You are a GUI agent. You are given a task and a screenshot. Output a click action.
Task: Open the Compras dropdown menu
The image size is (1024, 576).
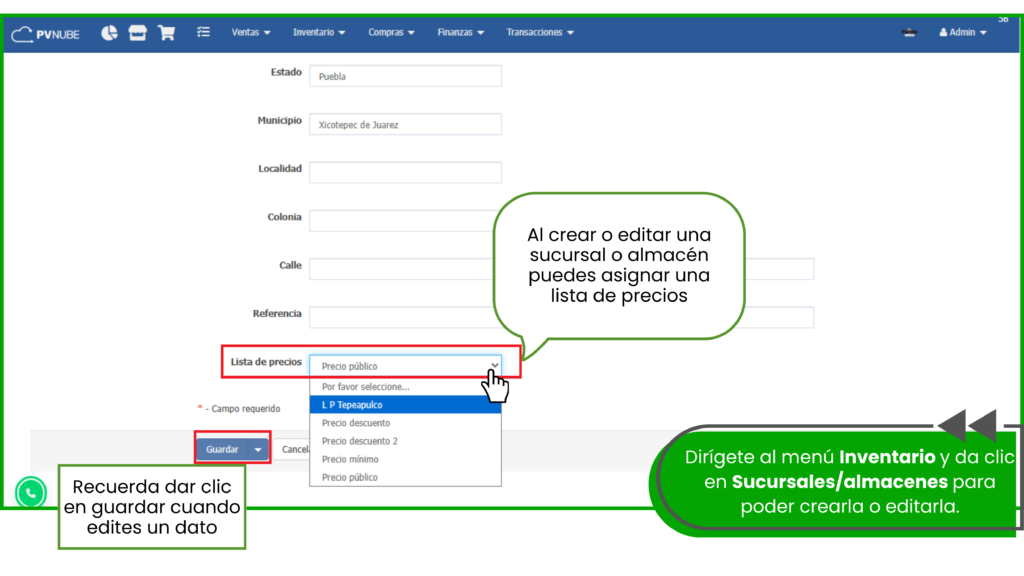pos(391,33)
